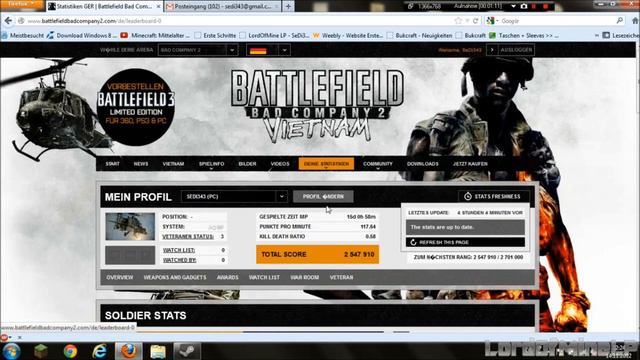
Task: Switch to WEAPONS AND GADGETS tab
Action: 175,277
